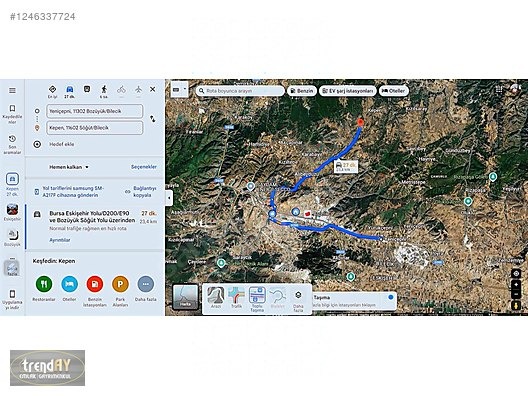The height and width of the screenshot is (396, 528).
Task: Switch to Harita map layer thumbnail
Action: pos(185,297)
